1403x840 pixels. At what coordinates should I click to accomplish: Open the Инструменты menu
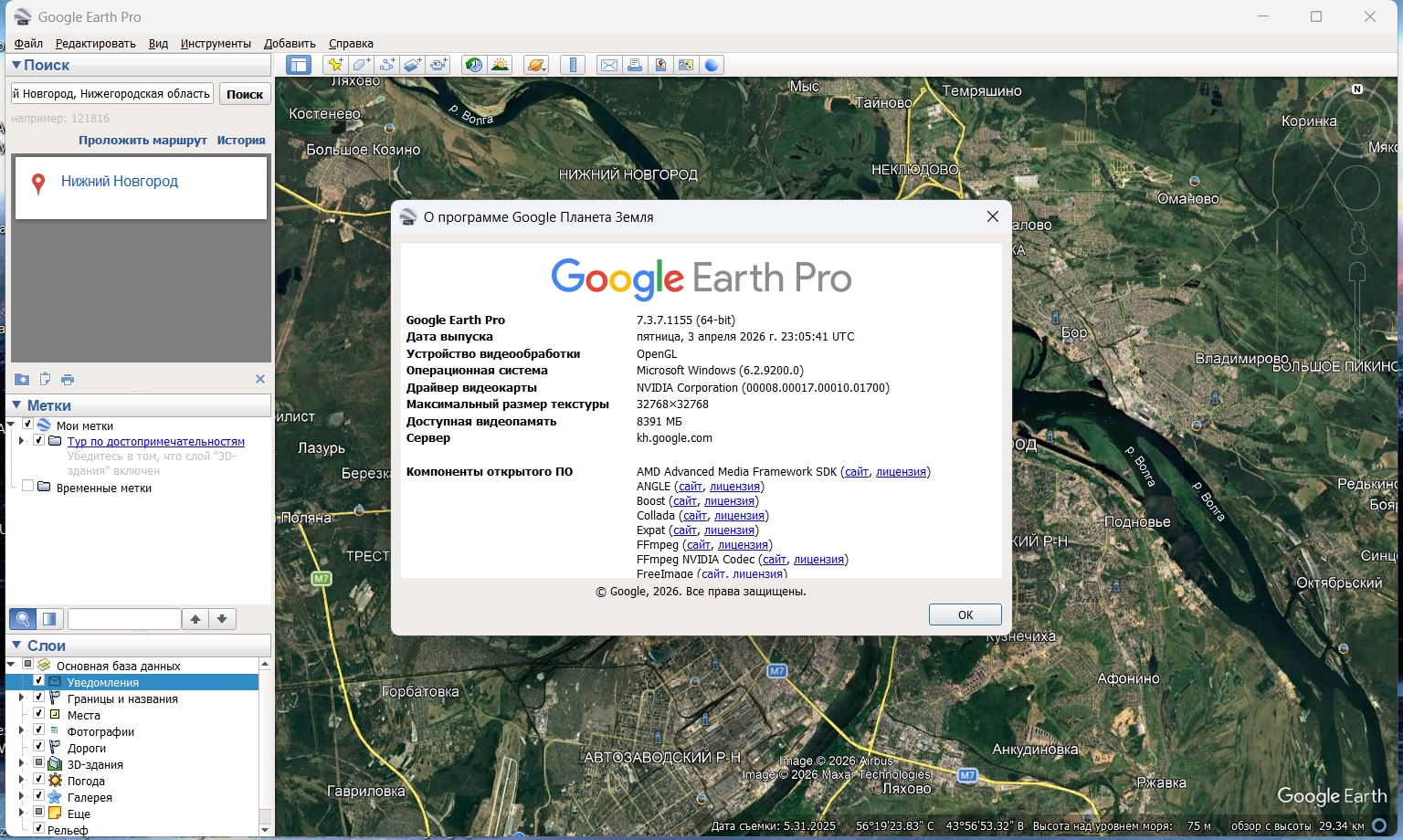(216, 43)
